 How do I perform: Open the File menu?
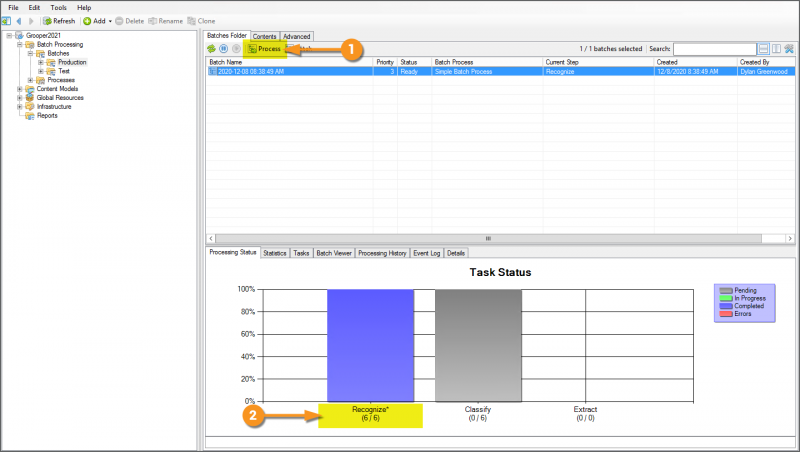13,8
